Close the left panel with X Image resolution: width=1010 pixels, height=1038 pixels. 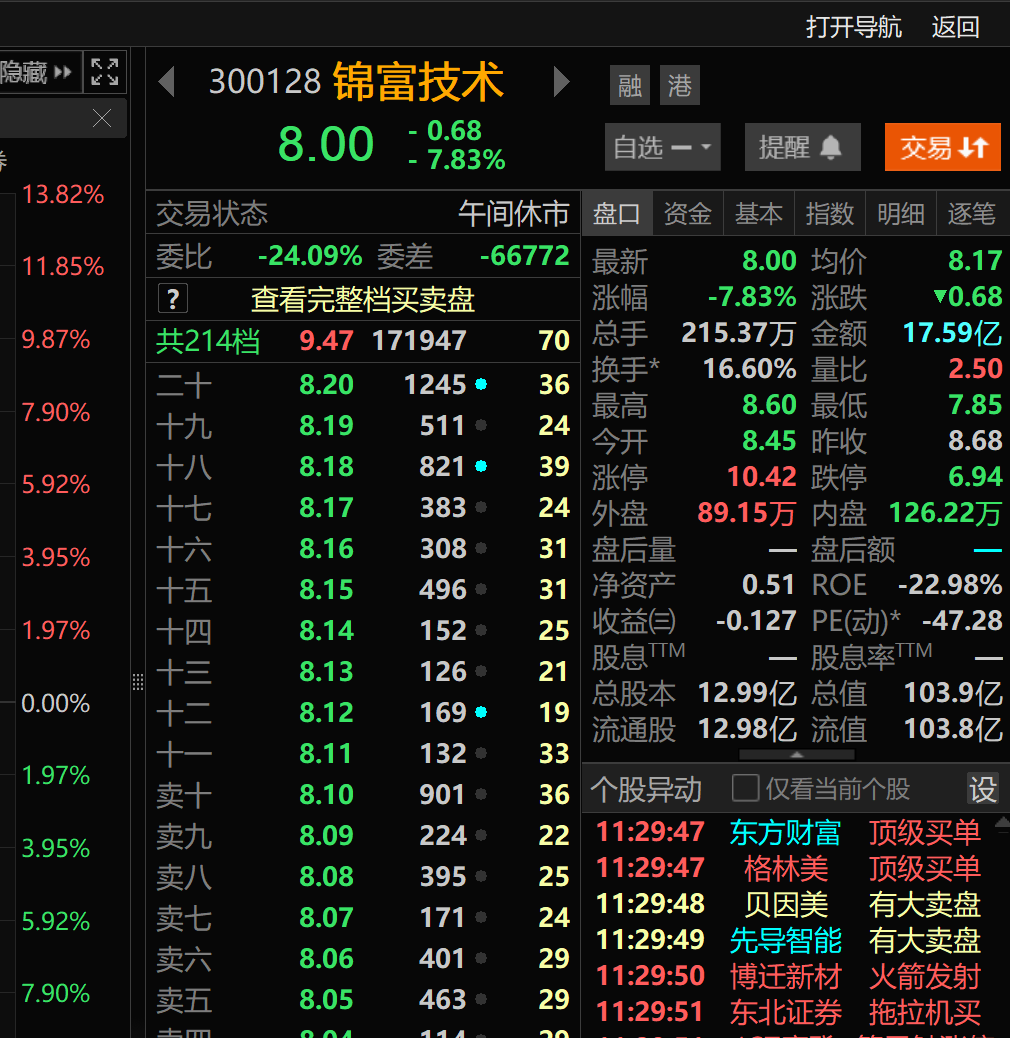click(x=102, y=118)
